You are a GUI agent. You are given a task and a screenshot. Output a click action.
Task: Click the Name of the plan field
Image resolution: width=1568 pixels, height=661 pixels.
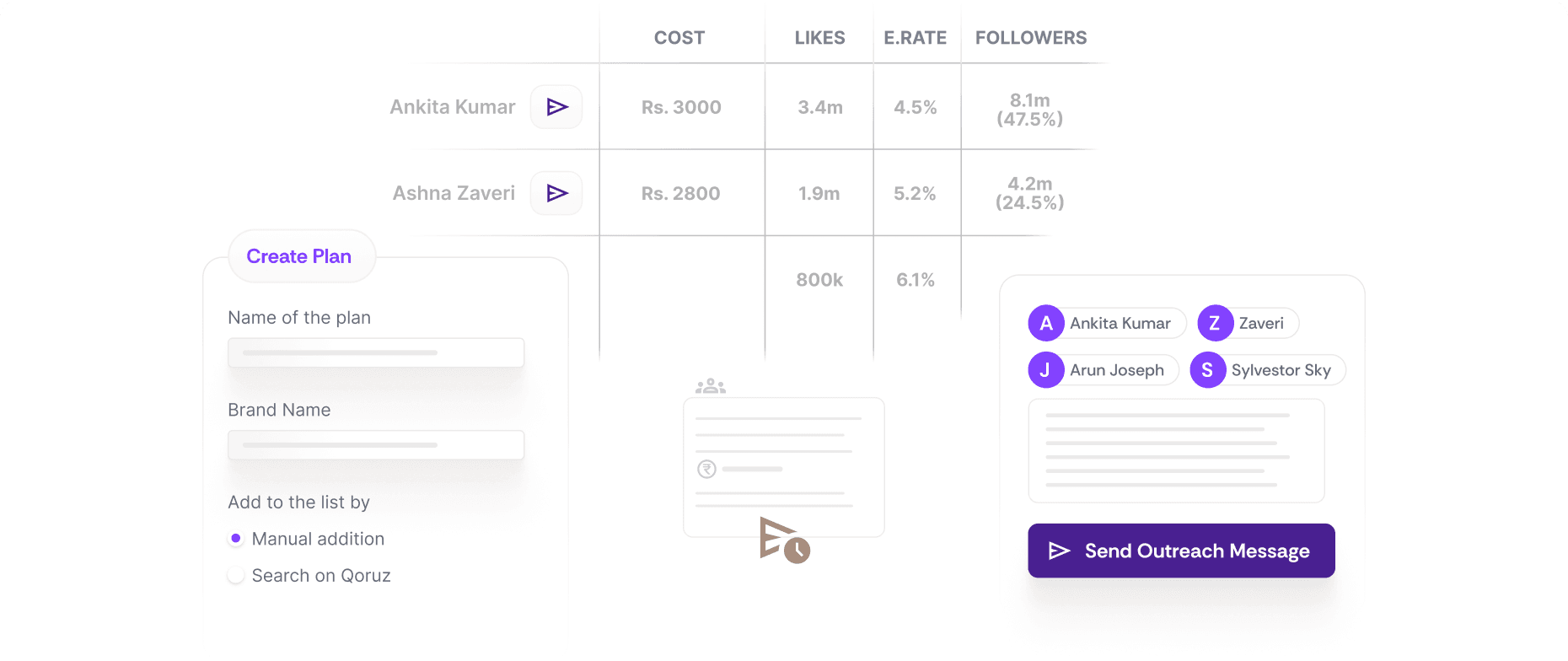[376, 352]
